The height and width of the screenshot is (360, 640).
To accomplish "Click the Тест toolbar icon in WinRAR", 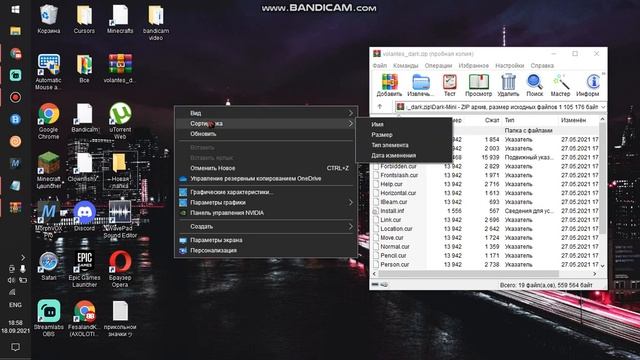I will point(449,85).
